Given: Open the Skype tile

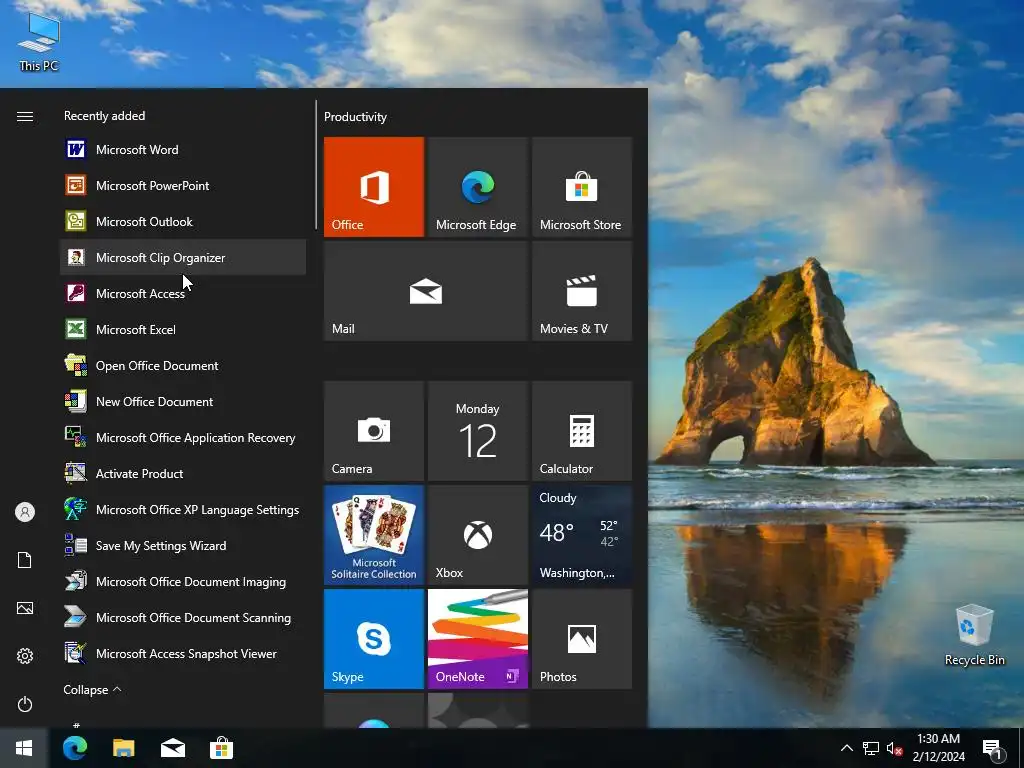Looking at the screenshot, I should [374, 639].
